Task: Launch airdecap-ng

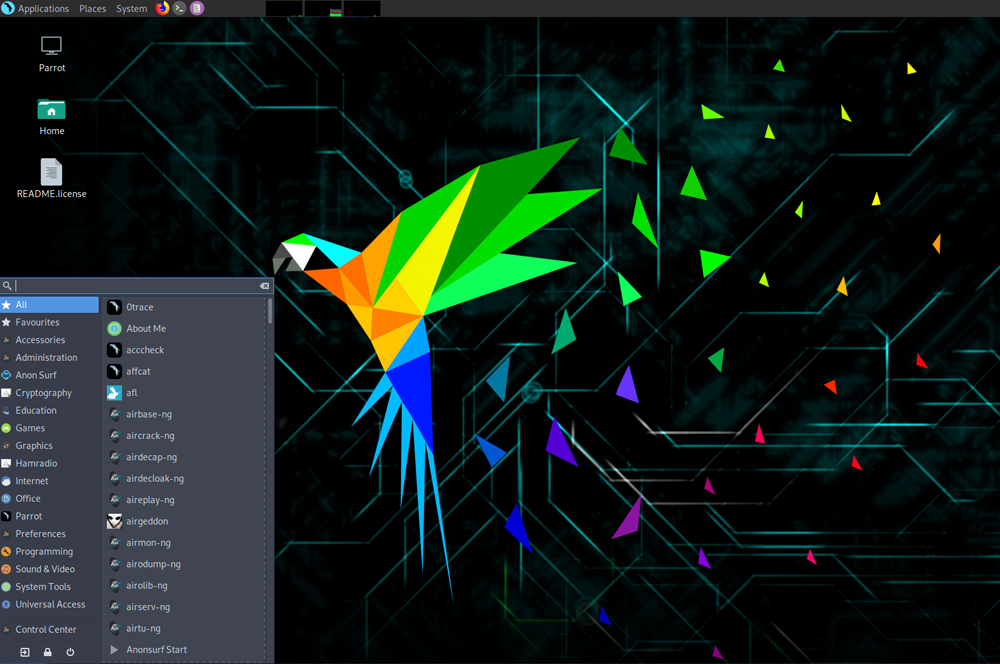Action: click(185, 457)
